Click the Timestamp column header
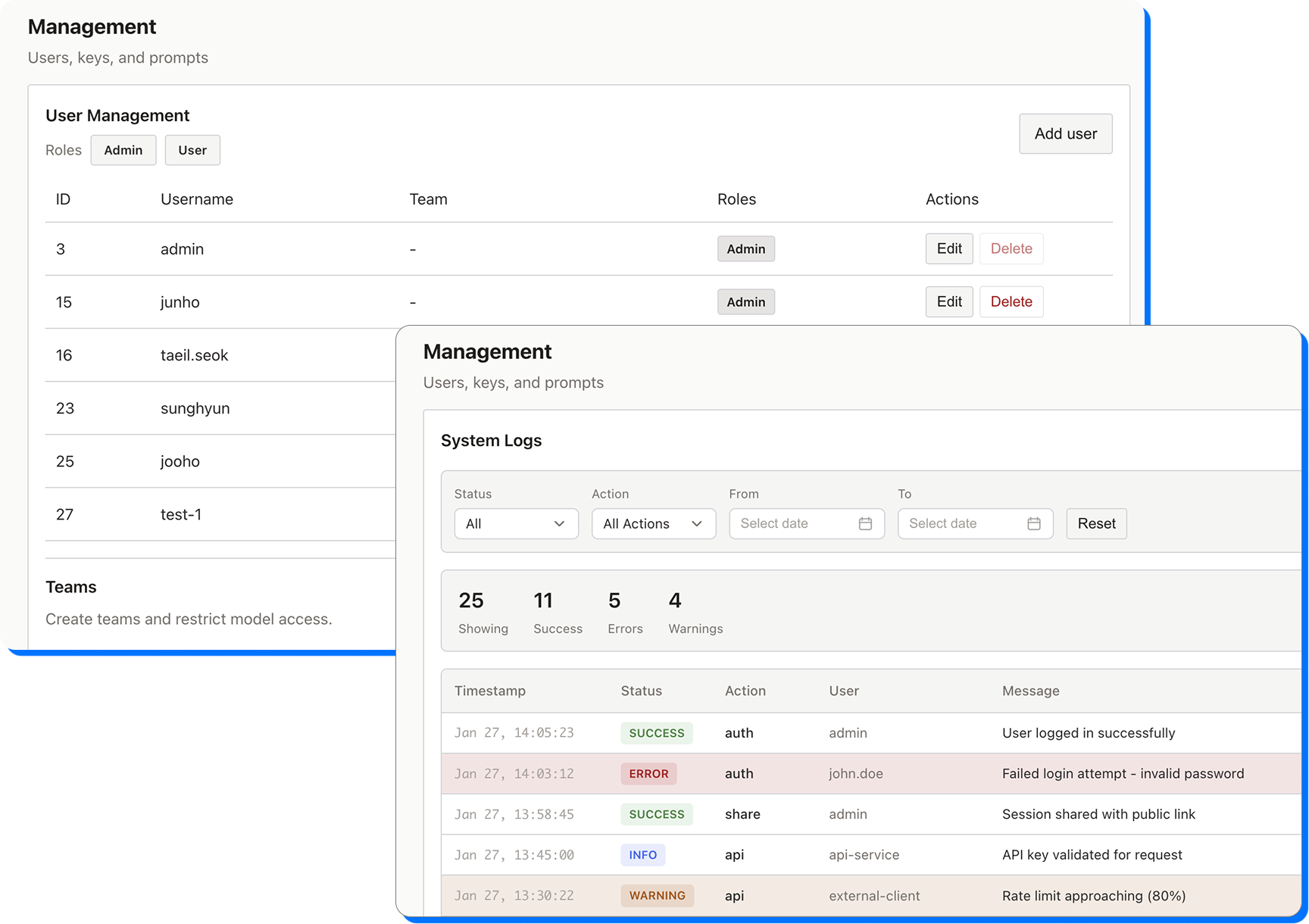Image resolution: width=1309 pixels, height=924 pixels. tap(489, 691)
